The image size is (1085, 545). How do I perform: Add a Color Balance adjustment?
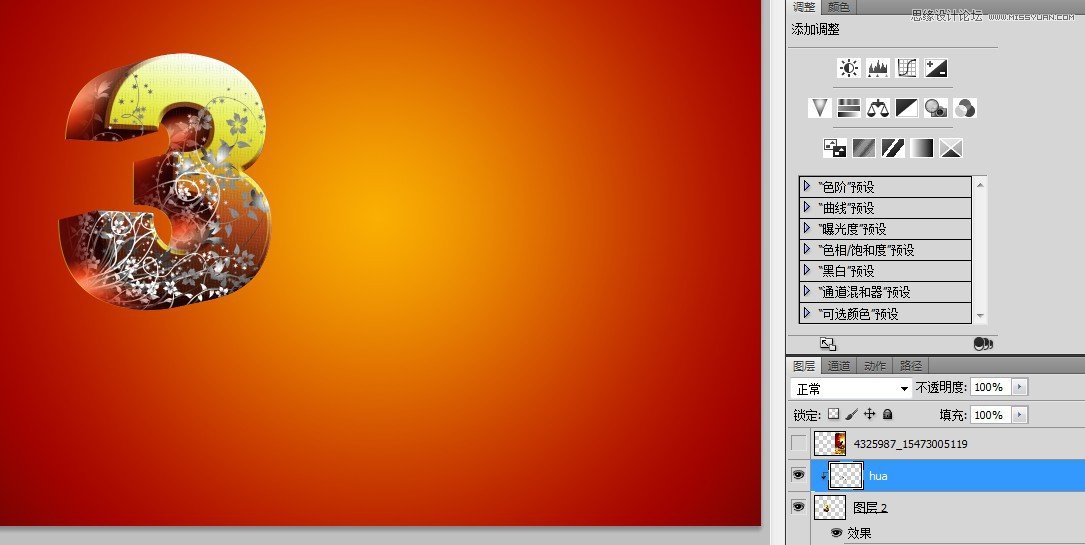pyautogui.click(x=878, y=108)
